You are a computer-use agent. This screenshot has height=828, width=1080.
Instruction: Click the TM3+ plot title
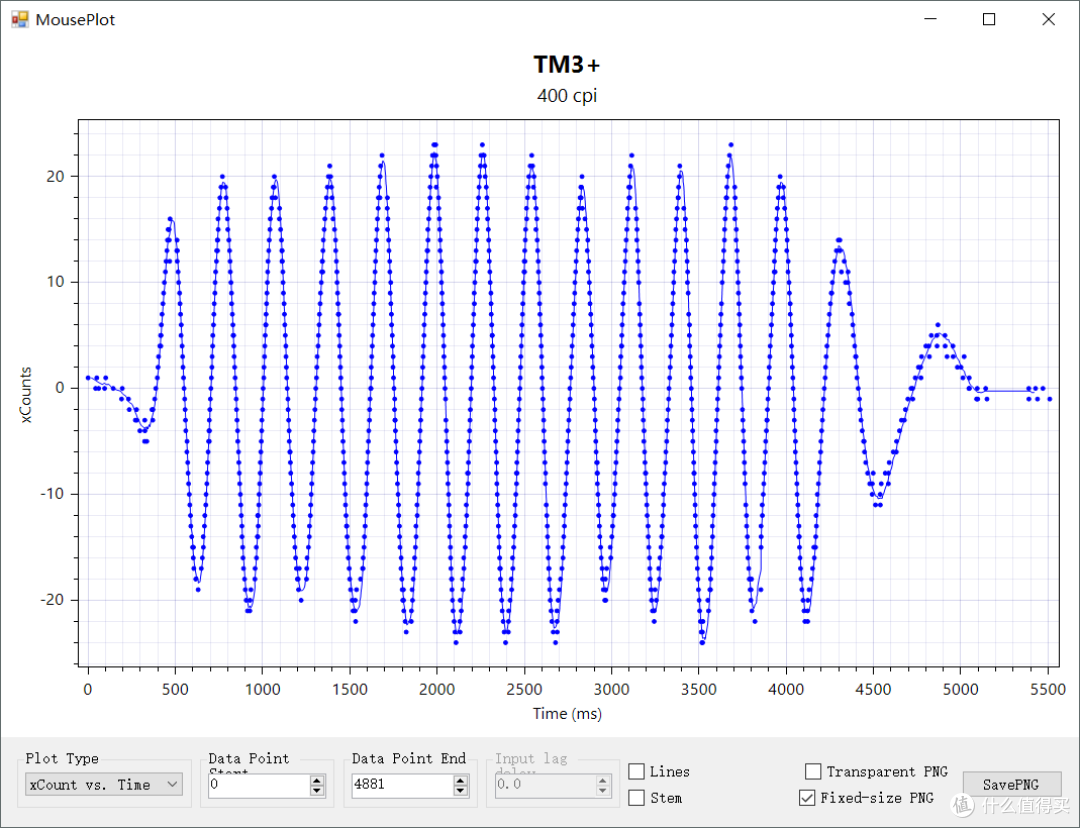567,65
